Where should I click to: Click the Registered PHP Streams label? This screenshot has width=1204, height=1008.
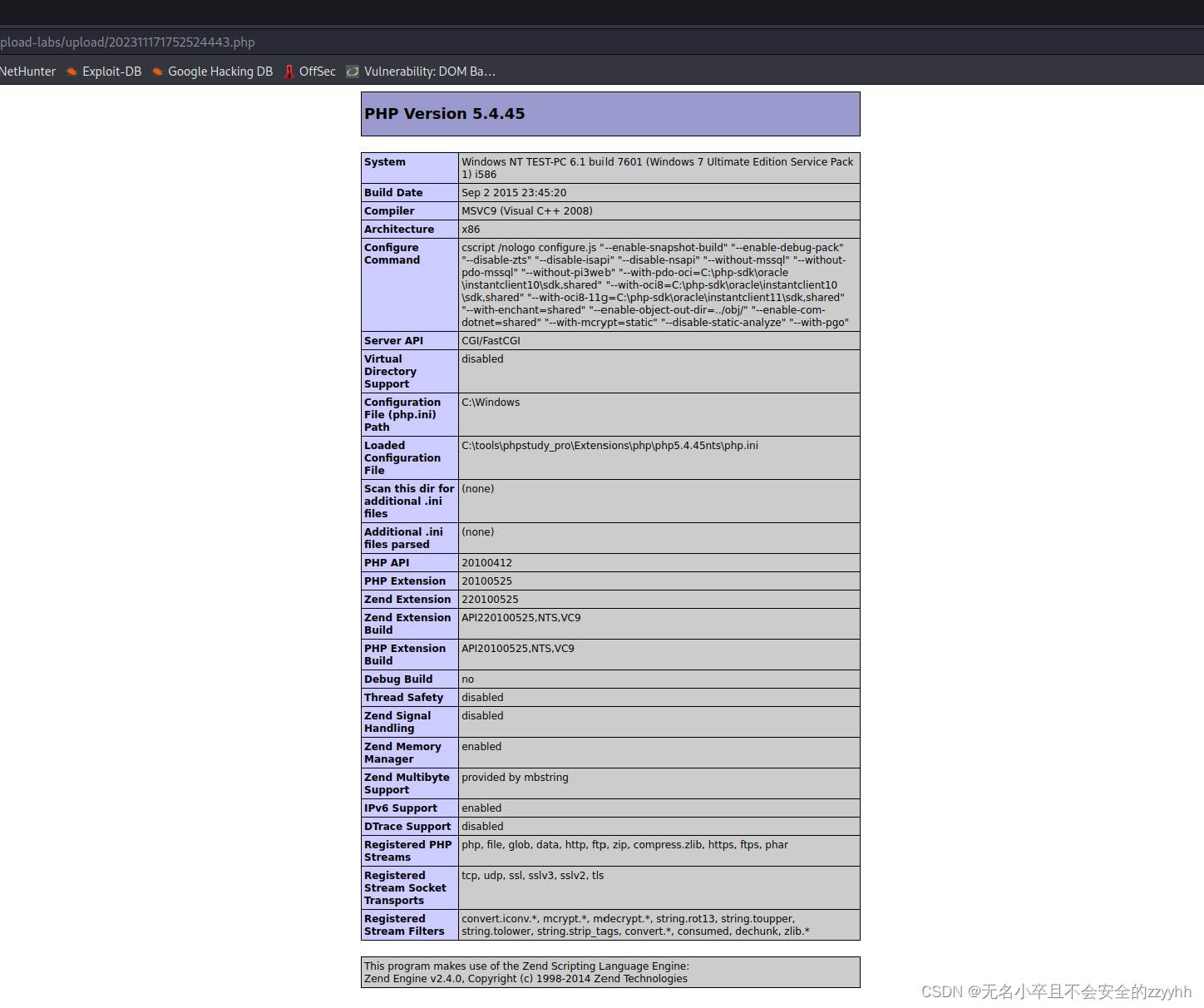point(408,851)
